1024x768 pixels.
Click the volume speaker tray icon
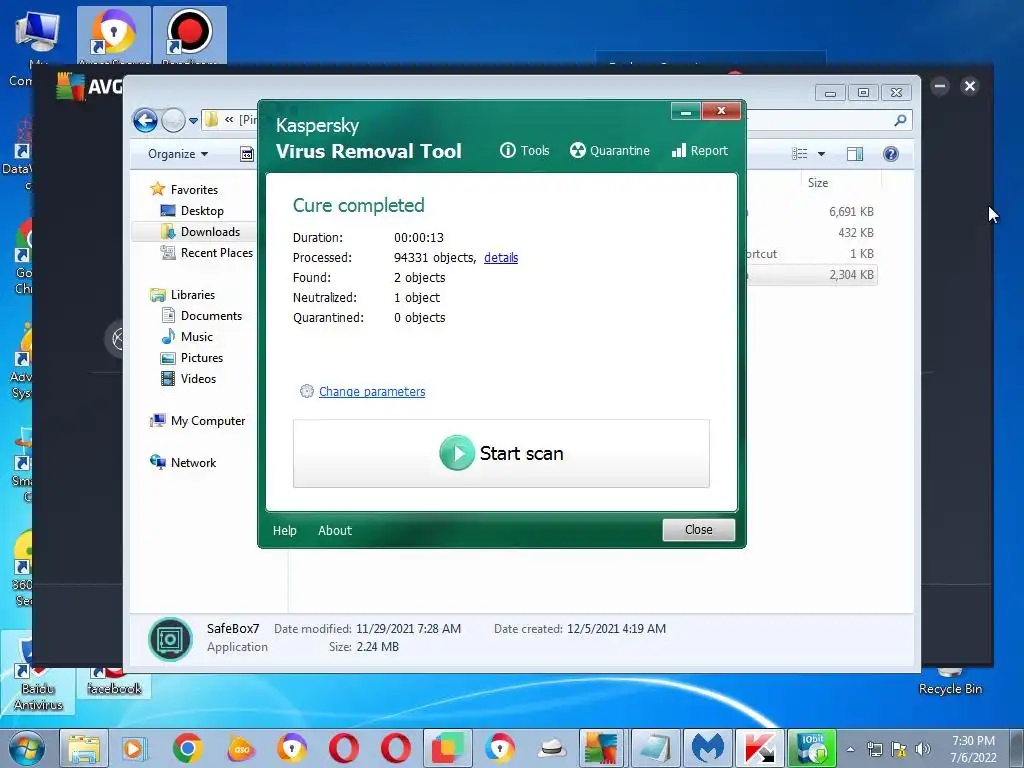pos(923,749)
